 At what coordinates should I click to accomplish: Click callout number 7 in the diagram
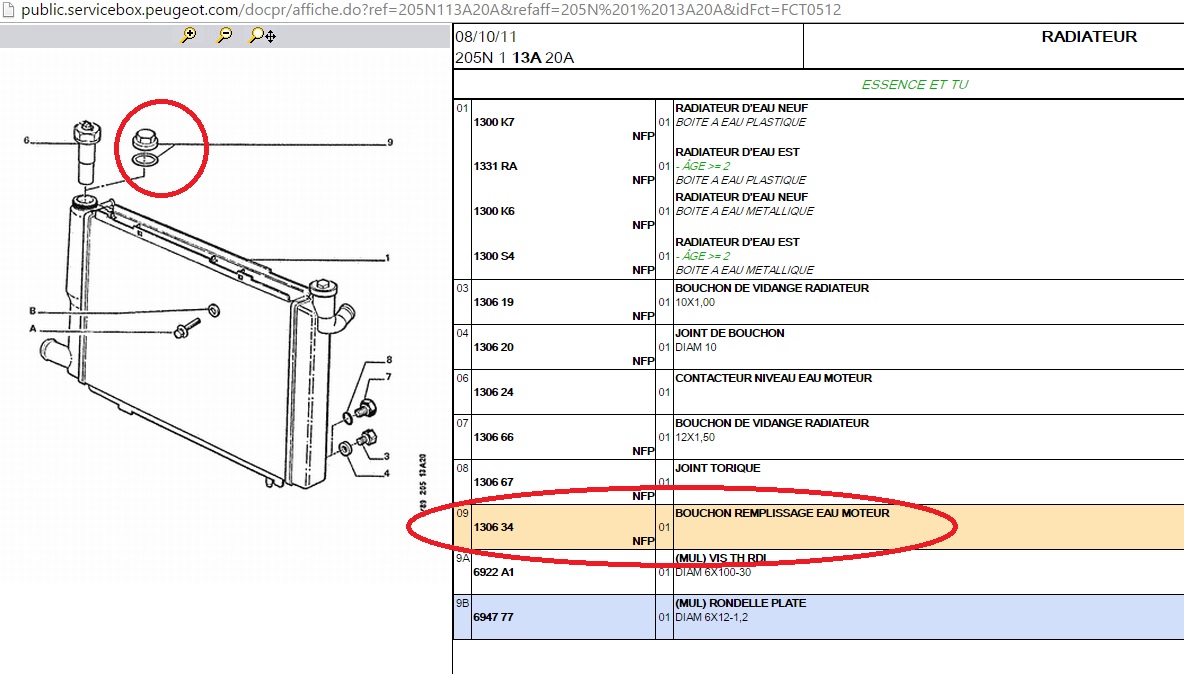pos(389,377)
